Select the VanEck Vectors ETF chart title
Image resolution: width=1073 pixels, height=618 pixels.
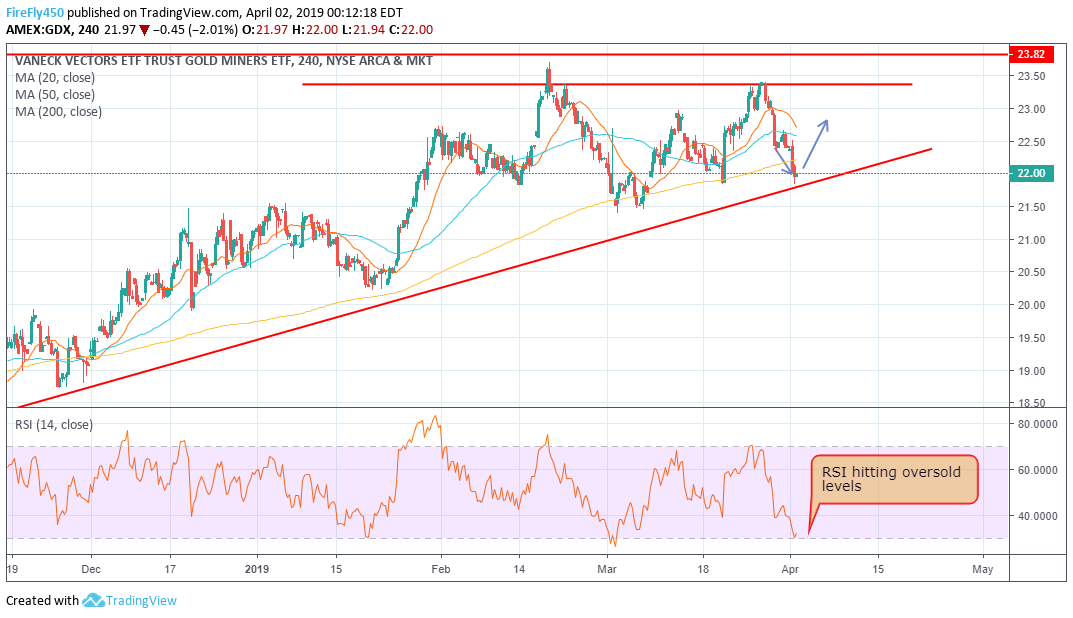[224, 61]
